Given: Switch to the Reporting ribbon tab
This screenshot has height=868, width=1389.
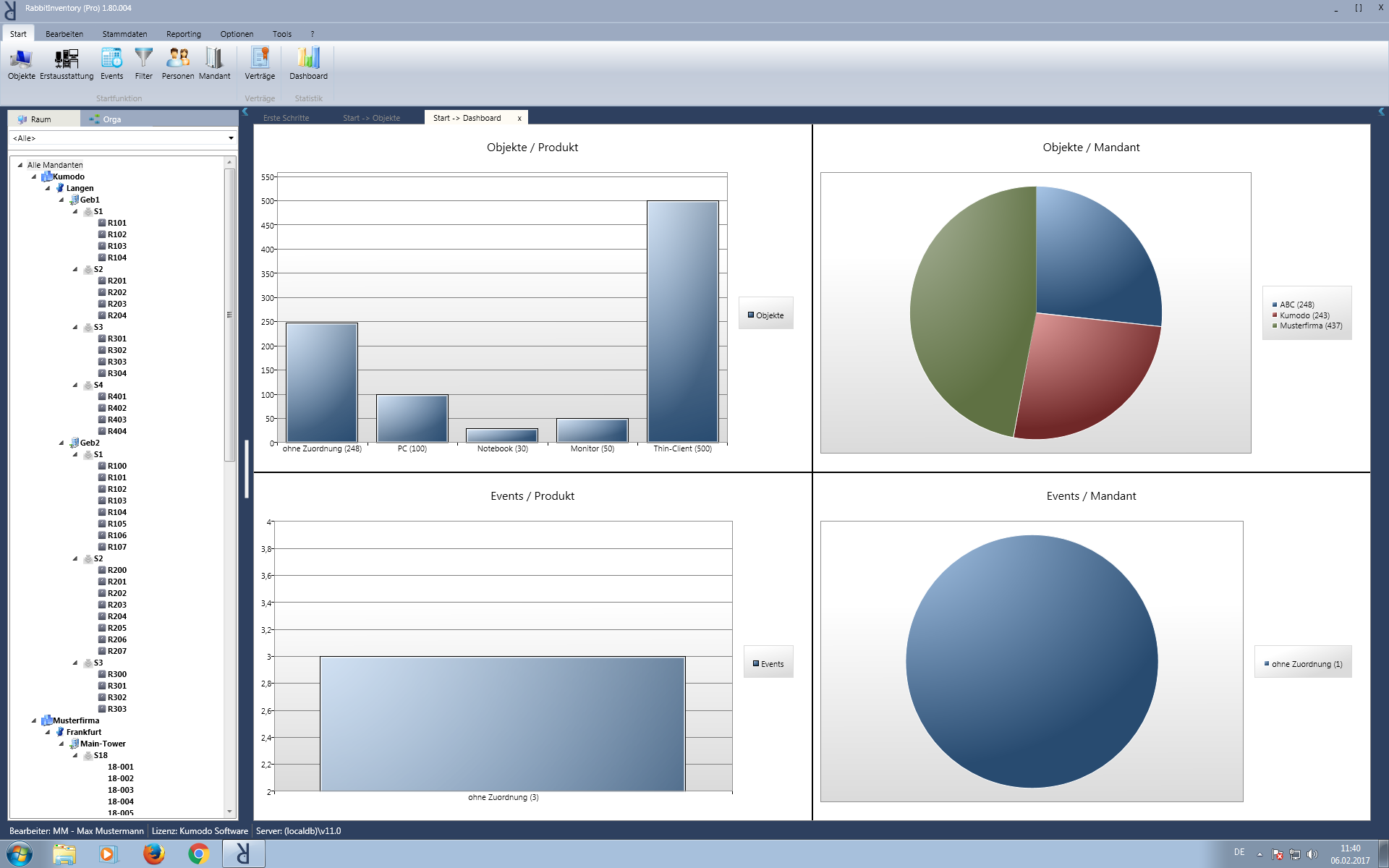Looking at the screenshot, I should [x=184, y=33].
